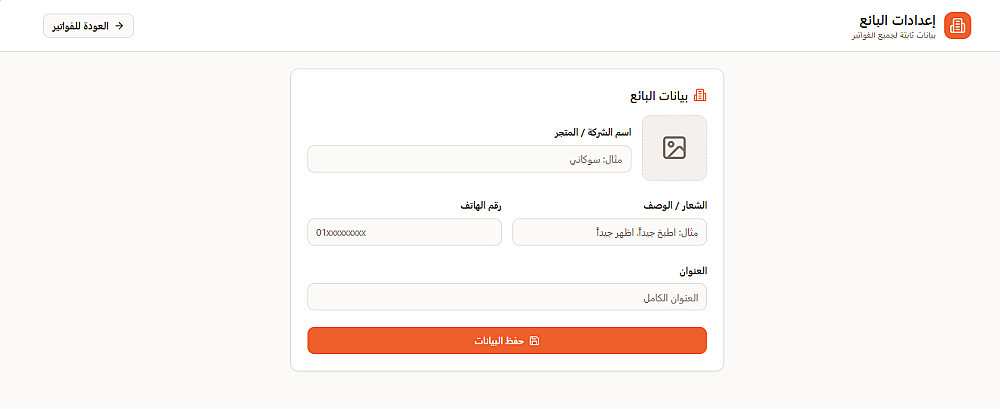This screenshot has height=409, width=1000.
Task: Click the orange seller settings logo icon
Action: pos(957,26)
